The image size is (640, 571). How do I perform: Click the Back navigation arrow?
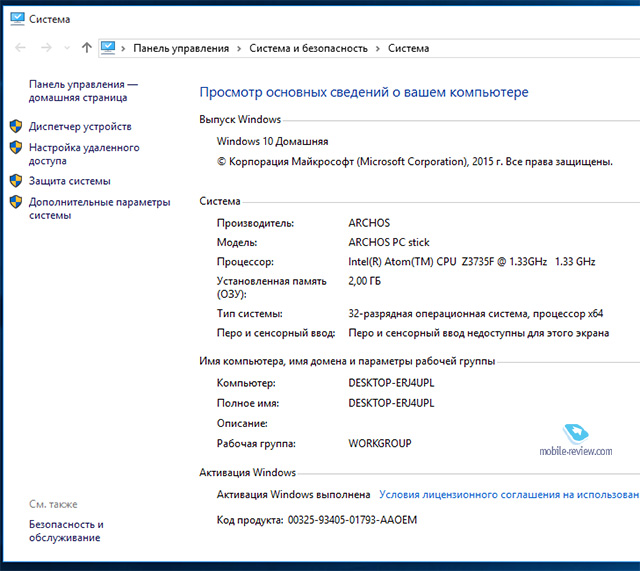[20, 48]
